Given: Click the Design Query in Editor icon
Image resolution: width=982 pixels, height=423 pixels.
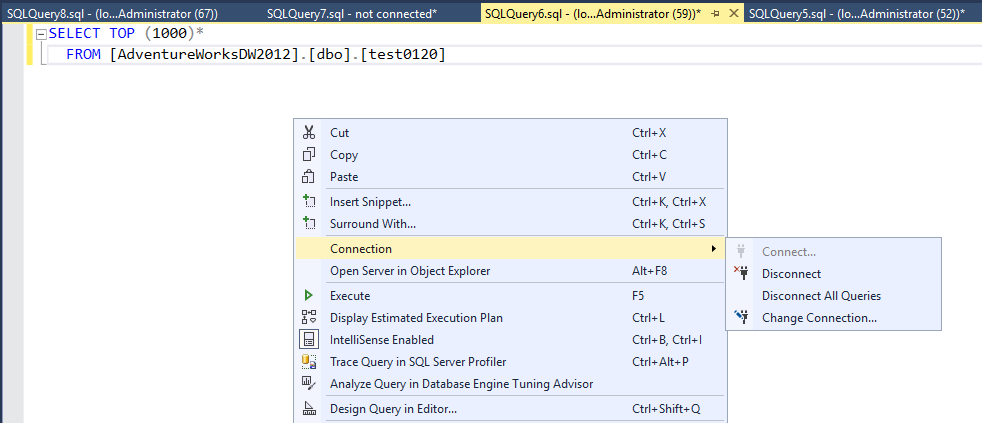Looking at the screenshot, I should click(308, 409).
